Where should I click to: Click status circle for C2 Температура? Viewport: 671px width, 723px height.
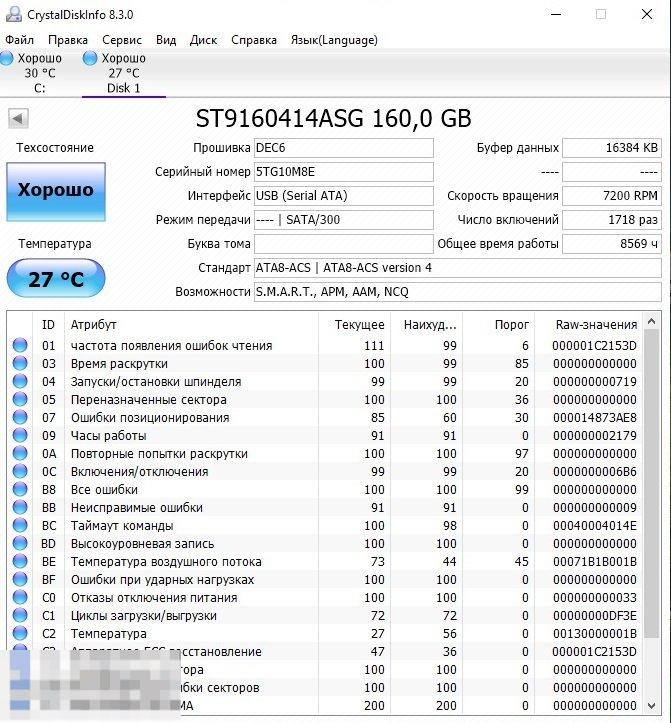coord(20,633)
